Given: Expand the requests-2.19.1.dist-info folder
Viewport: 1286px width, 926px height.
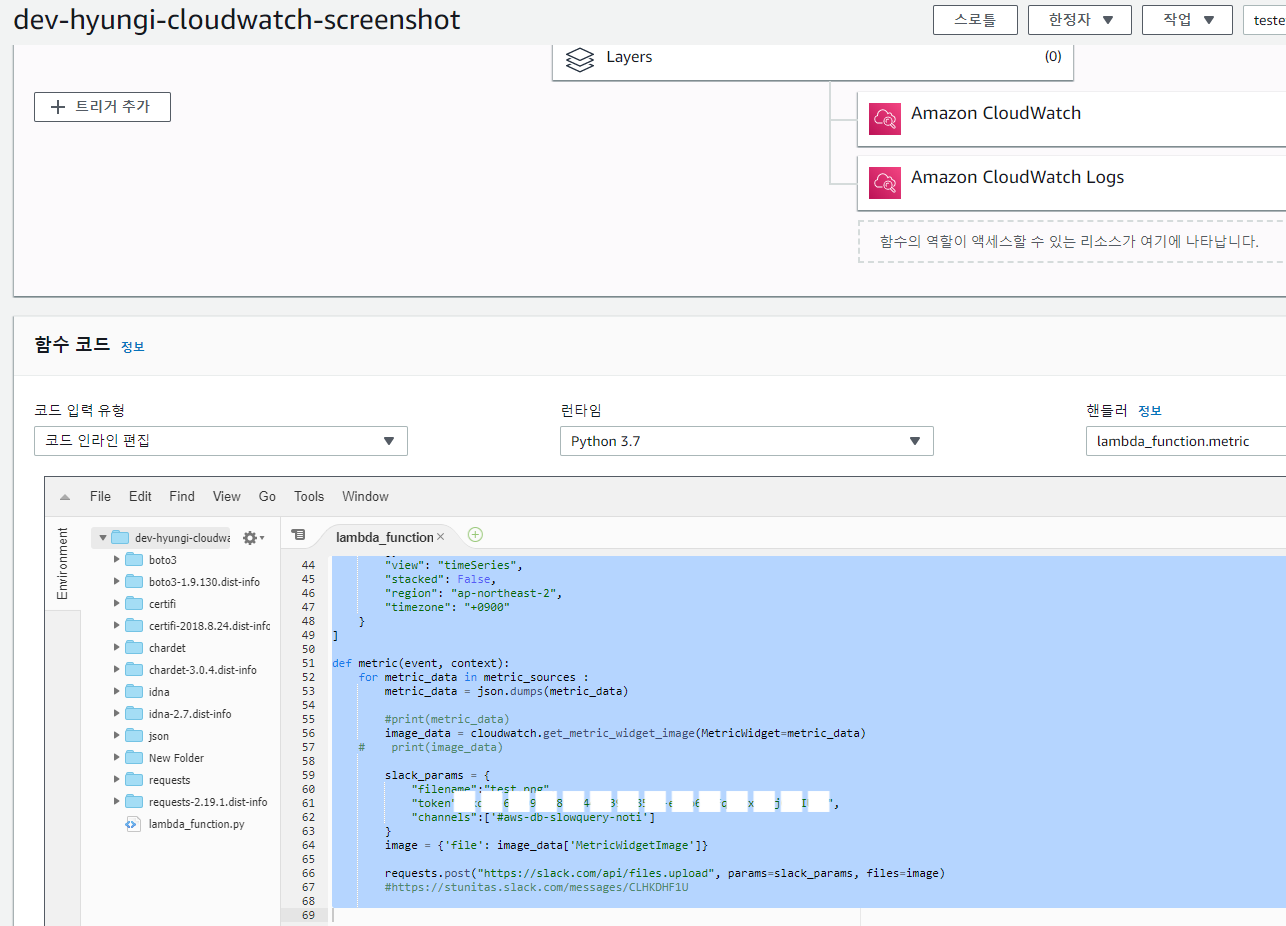Looking at the screenshot, I should coord(116,802).
